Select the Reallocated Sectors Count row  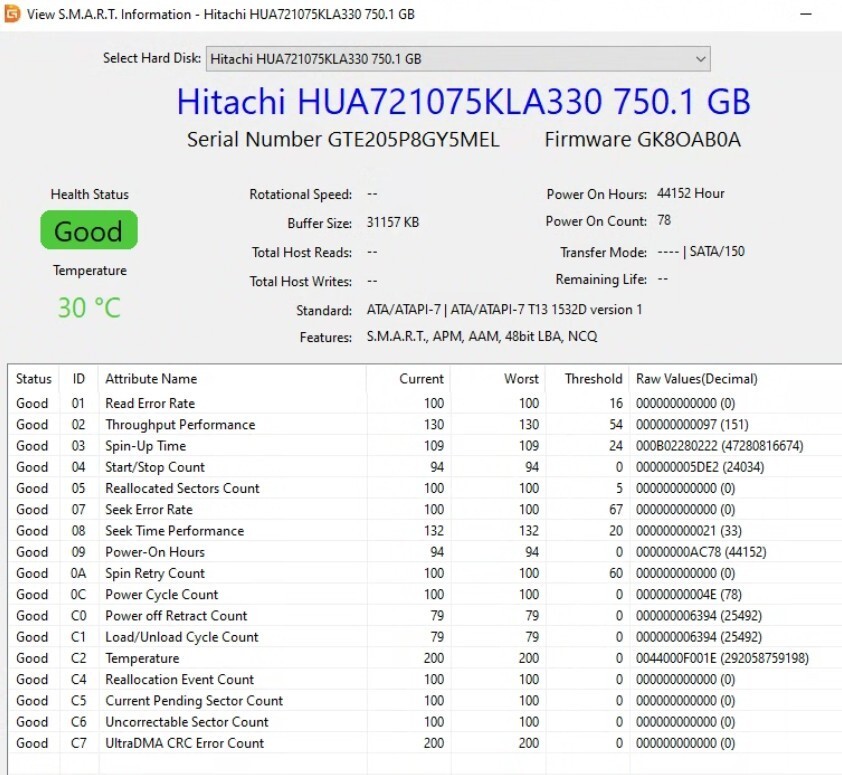(x=425, y=488)
